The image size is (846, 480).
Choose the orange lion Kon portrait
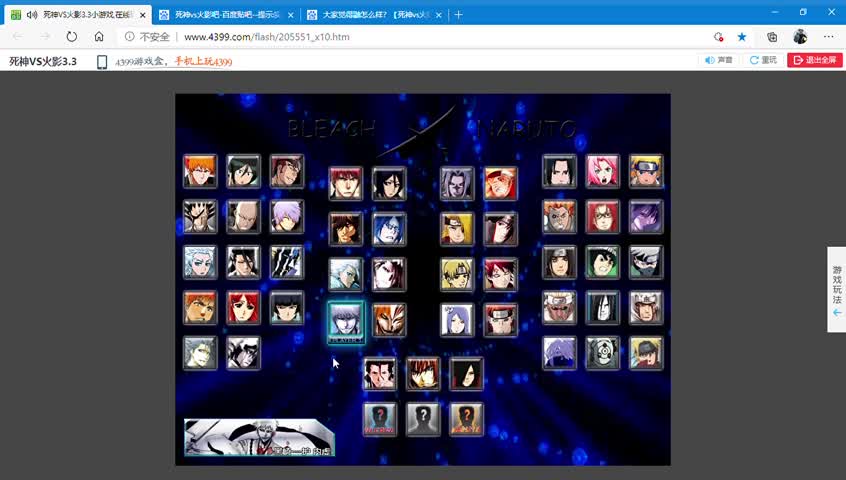click(200, 307)
